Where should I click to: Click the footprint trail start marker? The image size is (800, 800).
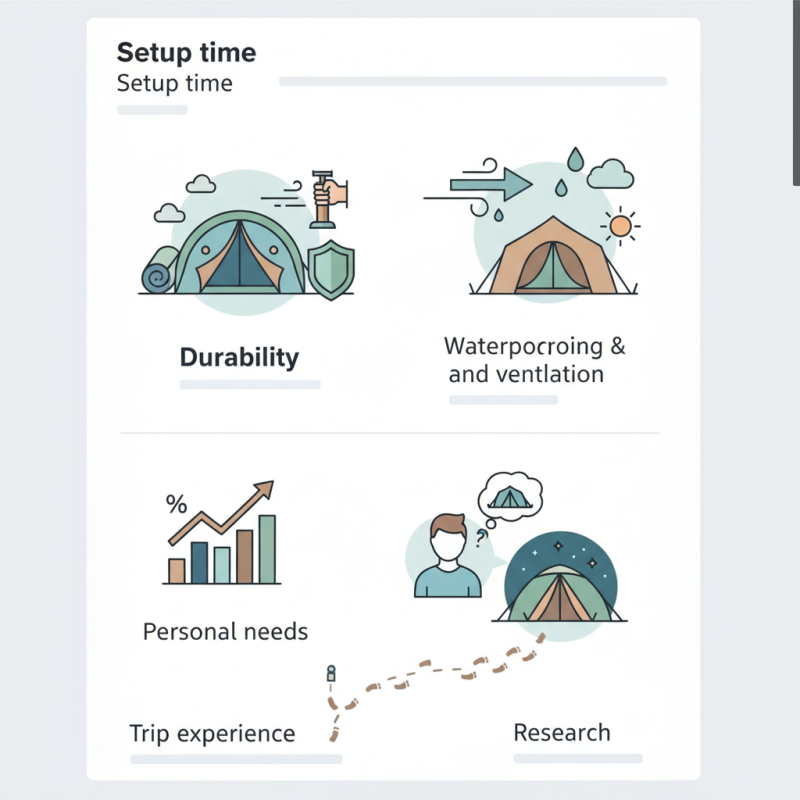click(x=331, y=673)
